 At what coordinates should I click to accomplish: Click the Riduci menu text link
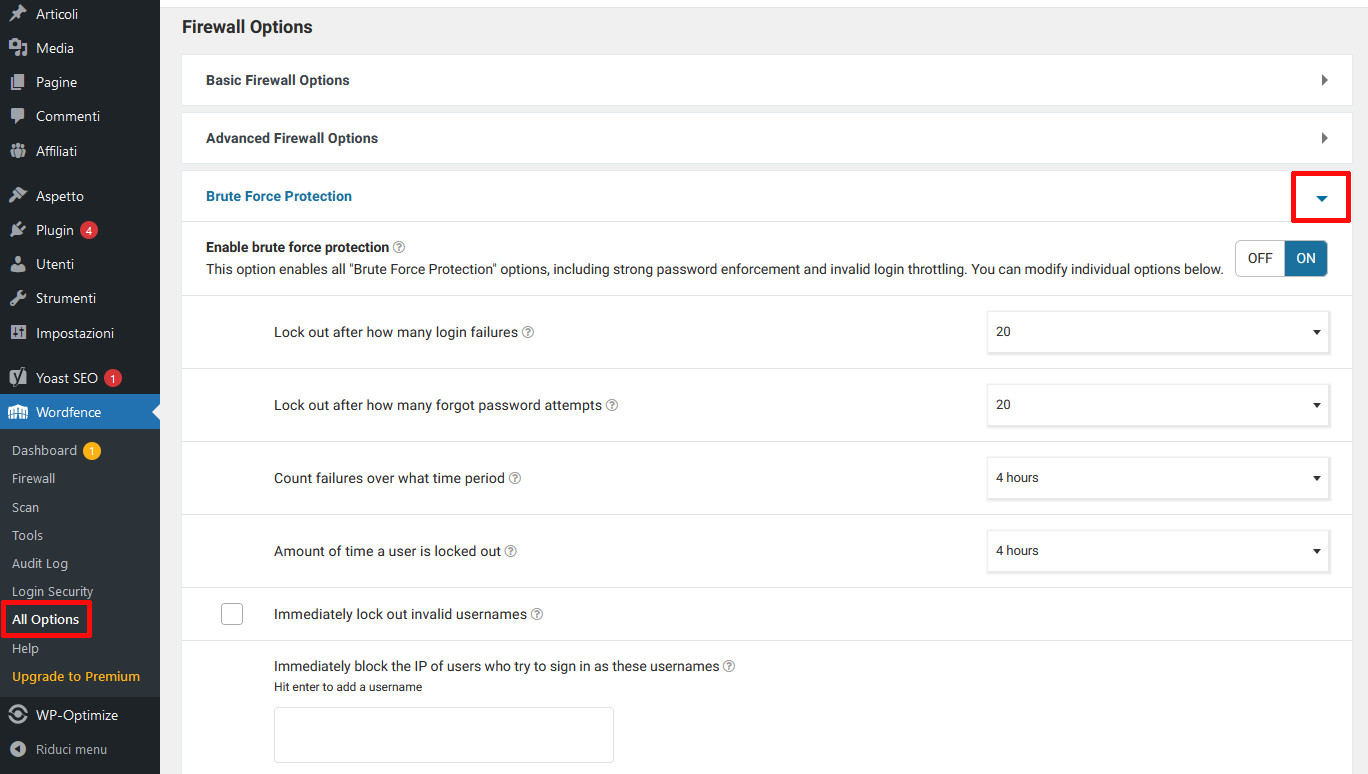[x=71, y=749]
